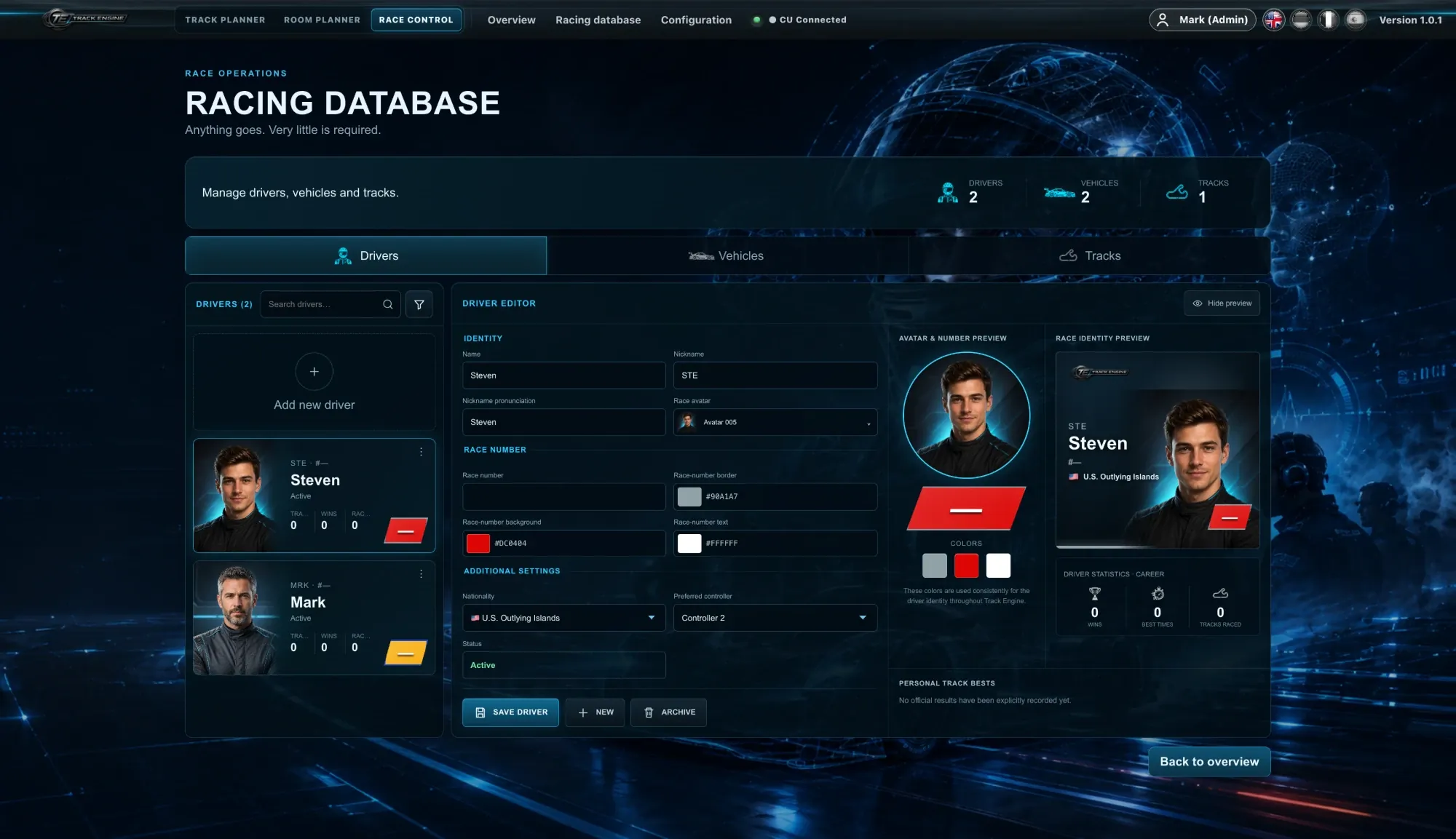Open the Track Planner tab
The width and height of the screenshot is (1456, 839).
pyautogui.click(x=225, y=20)
